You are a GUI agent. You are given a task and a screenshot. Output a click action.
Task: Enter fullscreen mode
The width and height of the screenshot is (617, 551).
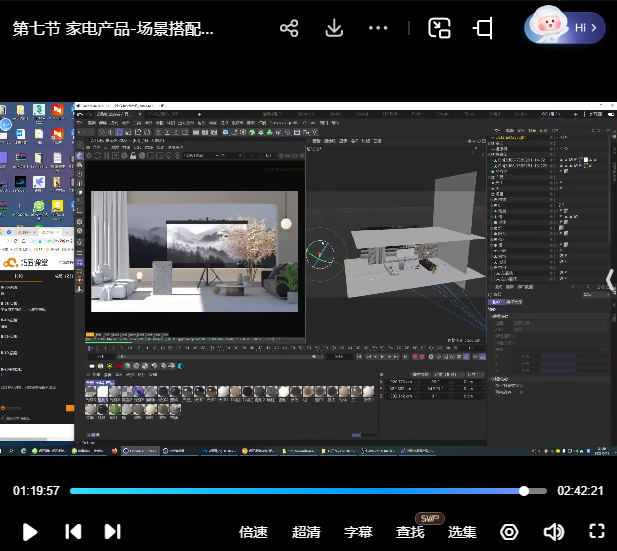(x=597, y=532)
